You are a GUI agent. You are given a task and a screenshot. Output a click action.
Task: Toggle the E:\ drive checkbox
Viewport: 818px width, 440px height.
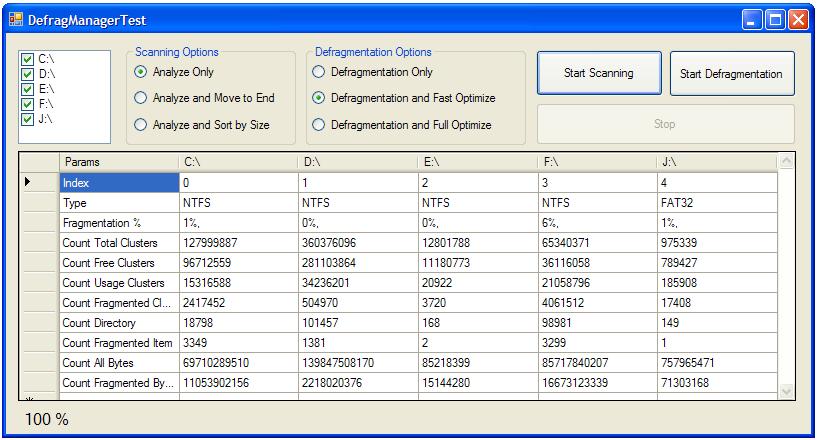28,89
